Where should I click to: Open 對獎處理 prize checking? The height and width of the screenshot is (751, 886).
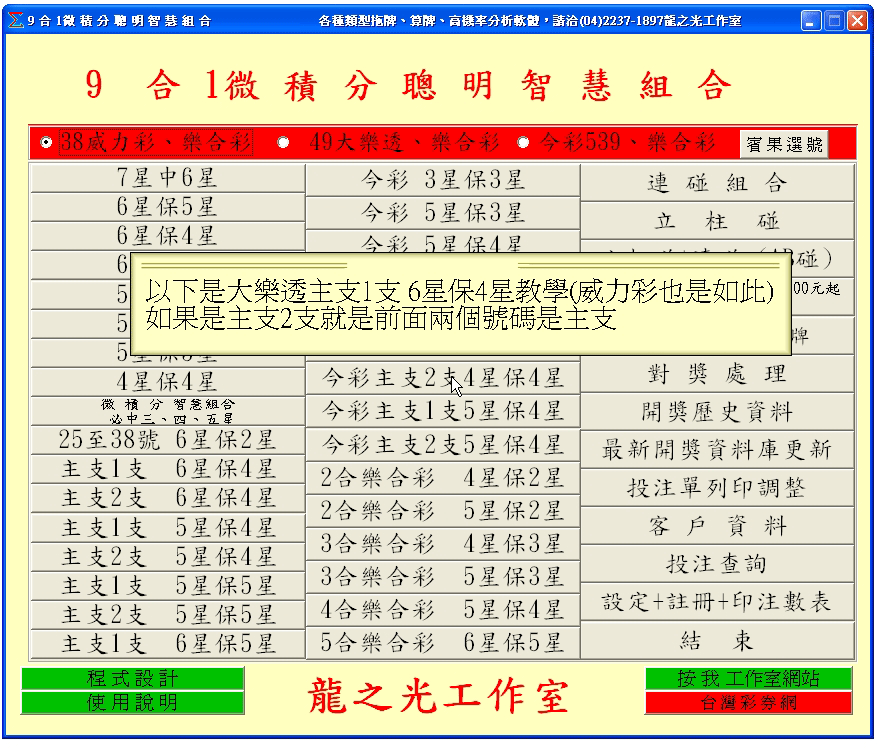(718, 374)
